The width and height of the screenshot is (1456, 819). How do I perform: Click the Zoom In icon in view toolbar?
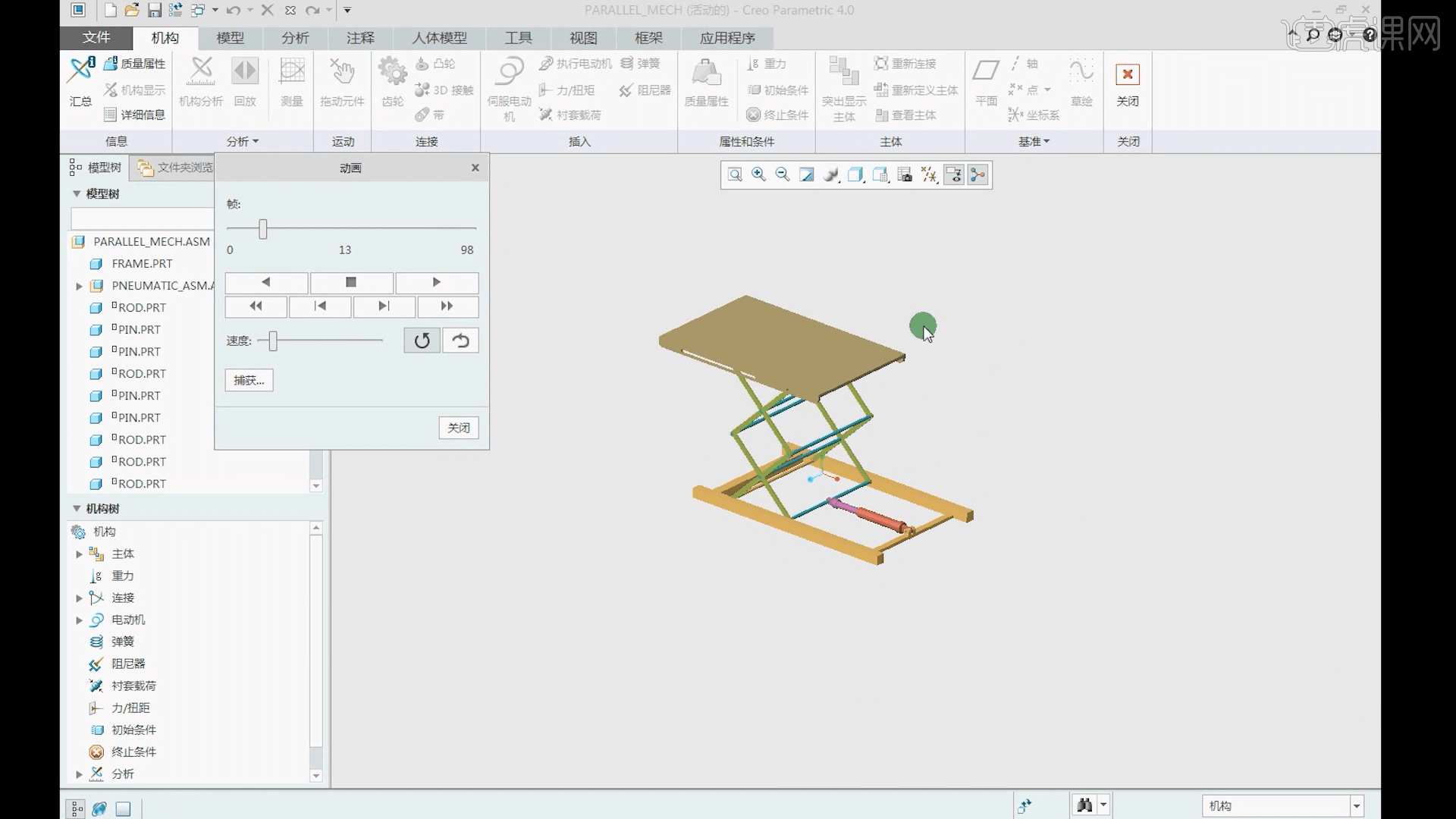point(758,175)
